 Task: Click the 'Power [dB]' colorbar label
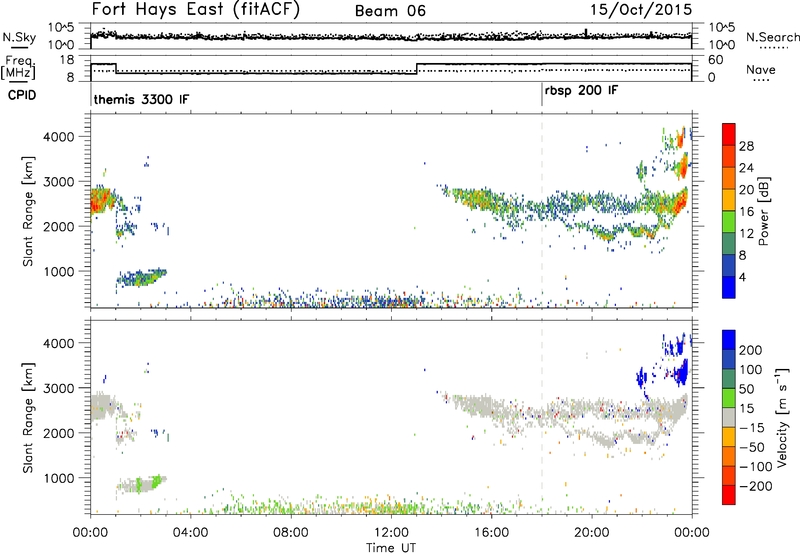click(763, 211)
